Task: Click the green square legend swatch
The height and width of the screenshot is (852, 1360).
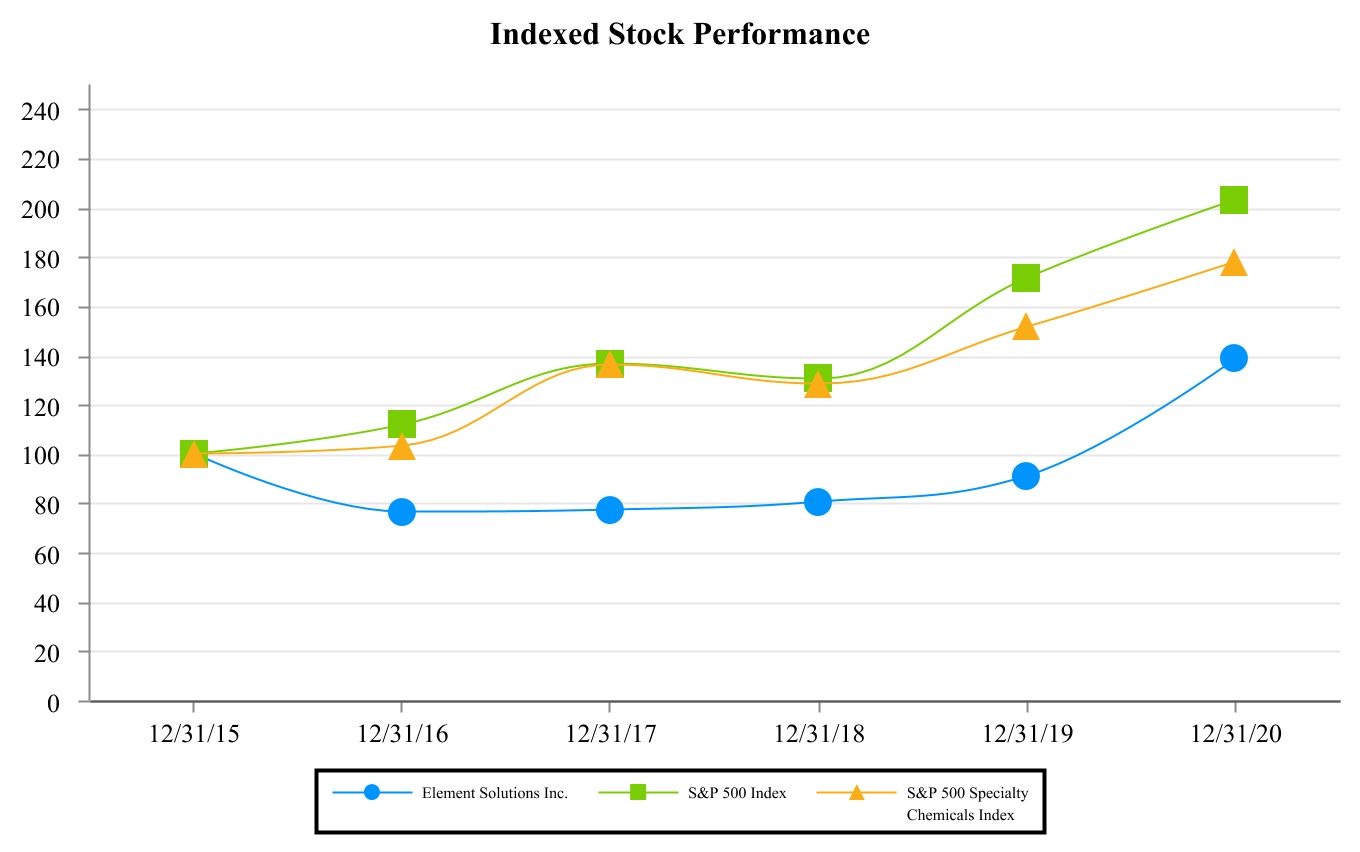Action: point(638,793)
